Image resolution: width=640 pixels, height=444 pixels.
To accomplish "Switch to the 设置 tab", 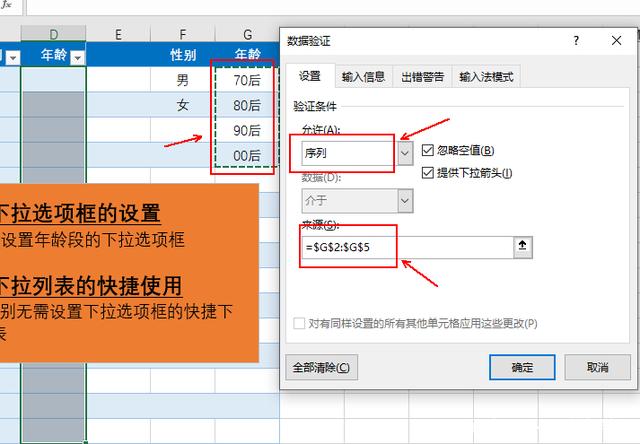I will click(x=310, y=76).
